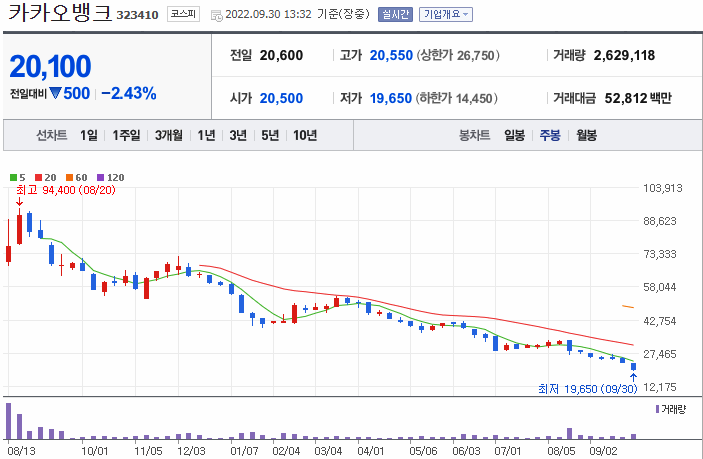Click the last blue candlestick at 09/30

pyautogui.click(x=634, y=367)
